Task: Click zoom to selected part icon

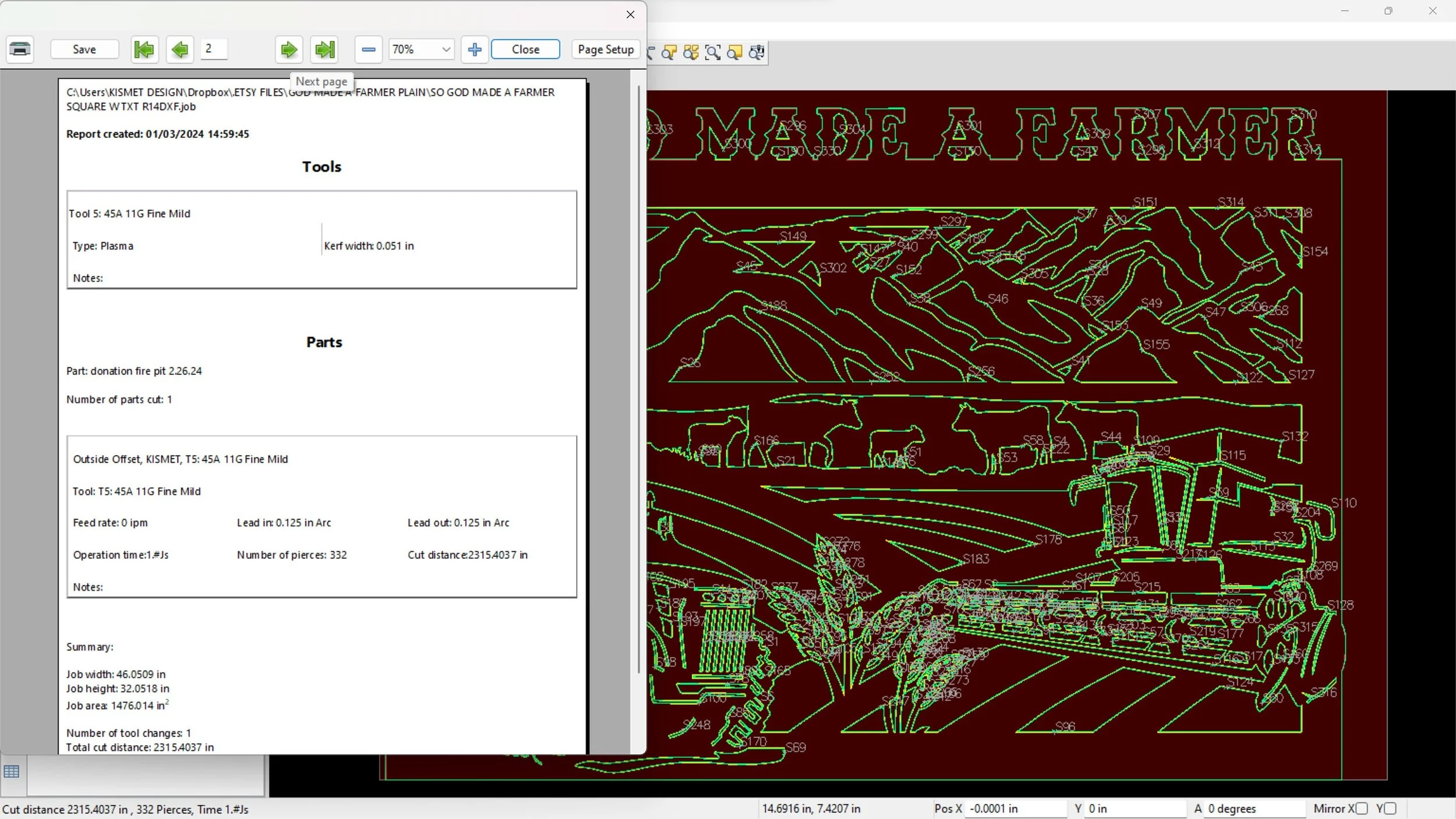Action: click(x=669, y=53)
